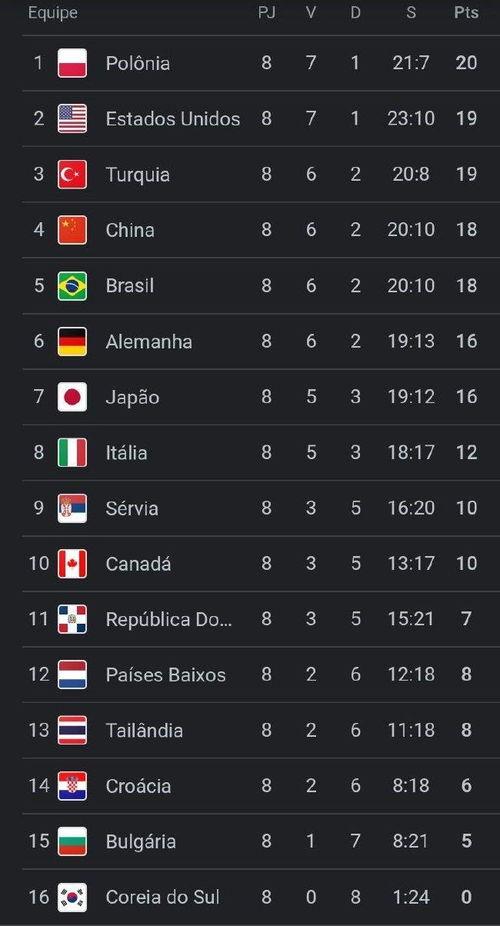Click the Japan flag icon
The image size is (500, 926).
pos(72,397)
